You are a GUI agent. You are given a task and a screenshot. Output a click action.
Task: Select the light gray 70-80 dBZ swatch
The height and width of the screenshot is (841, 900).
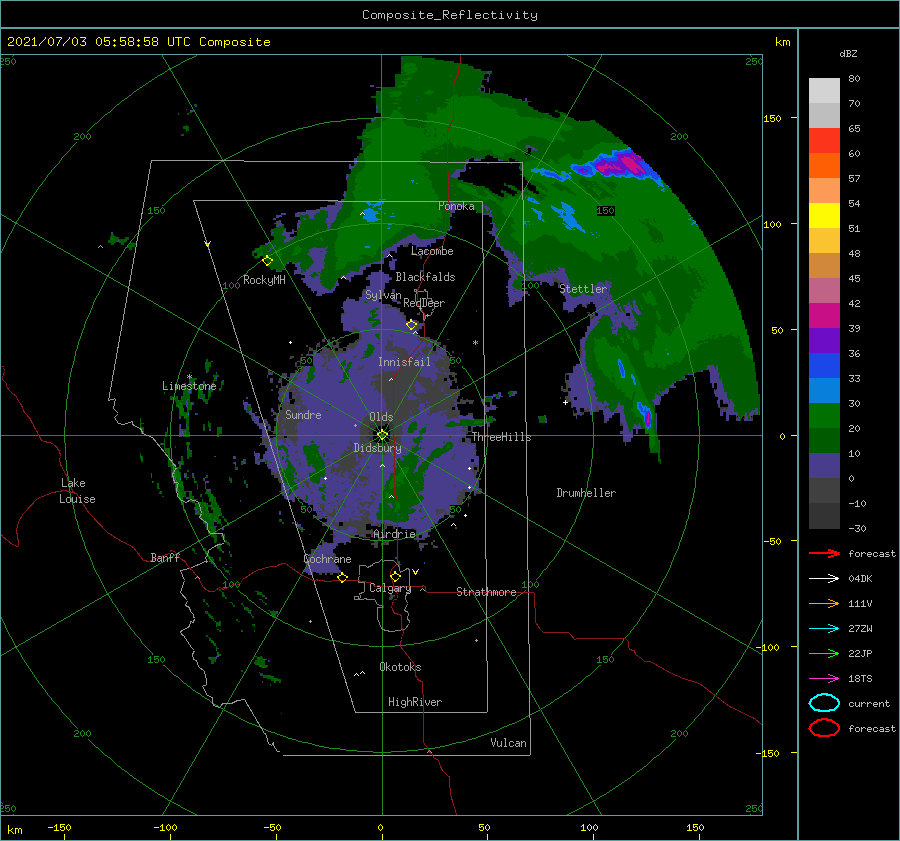tap(824, 91)
